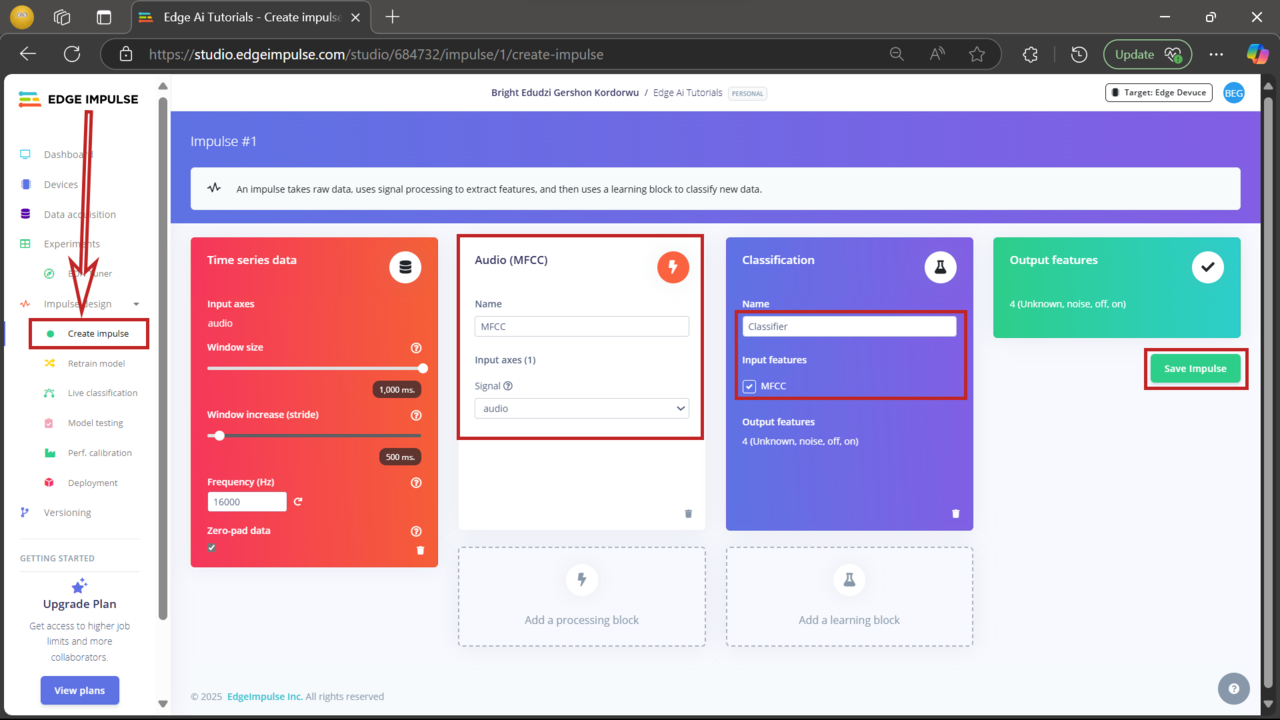Click the Frequency (Hz) input field

coord(246,502)
